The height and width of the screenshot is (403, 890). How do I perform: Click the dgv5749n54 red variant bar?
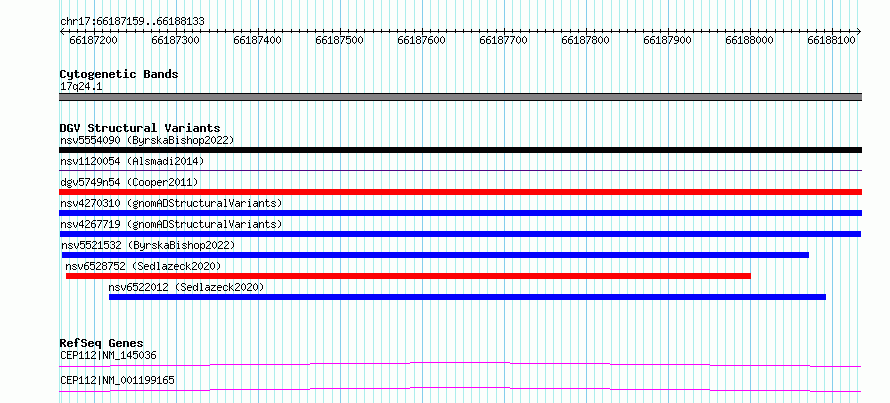[x=460, y=192]
